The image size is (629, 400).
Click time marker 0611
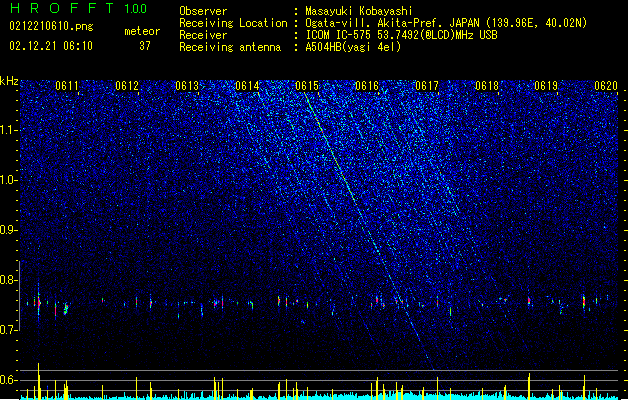pyautogui.click(x=67, y=86)
